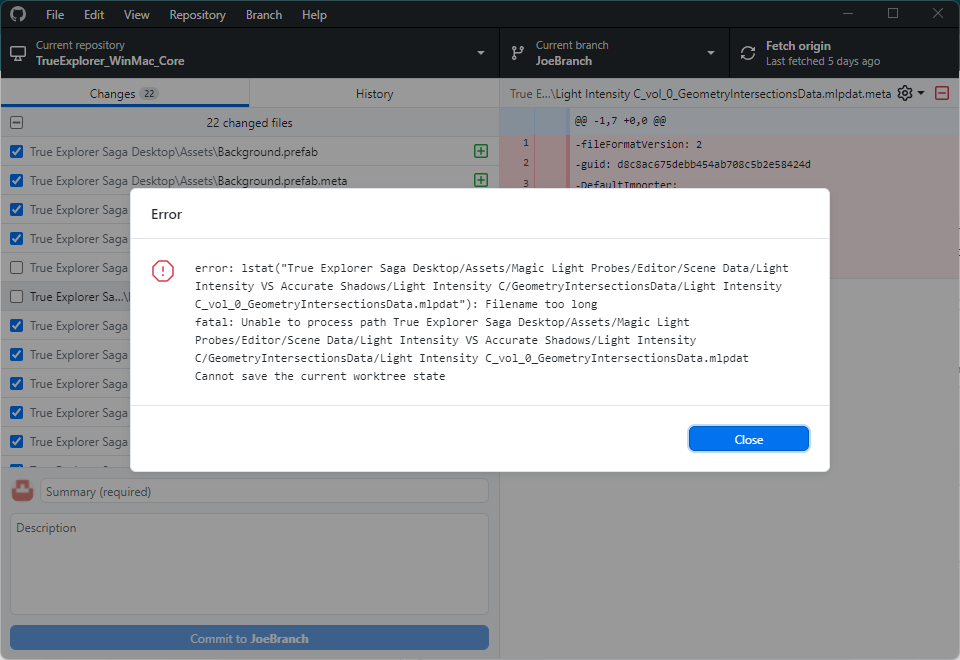This screenshot has height=660, width=960.
Task: Toggle the select-all files checkbox
Action: pyautogui.click(x=16, y=121)
